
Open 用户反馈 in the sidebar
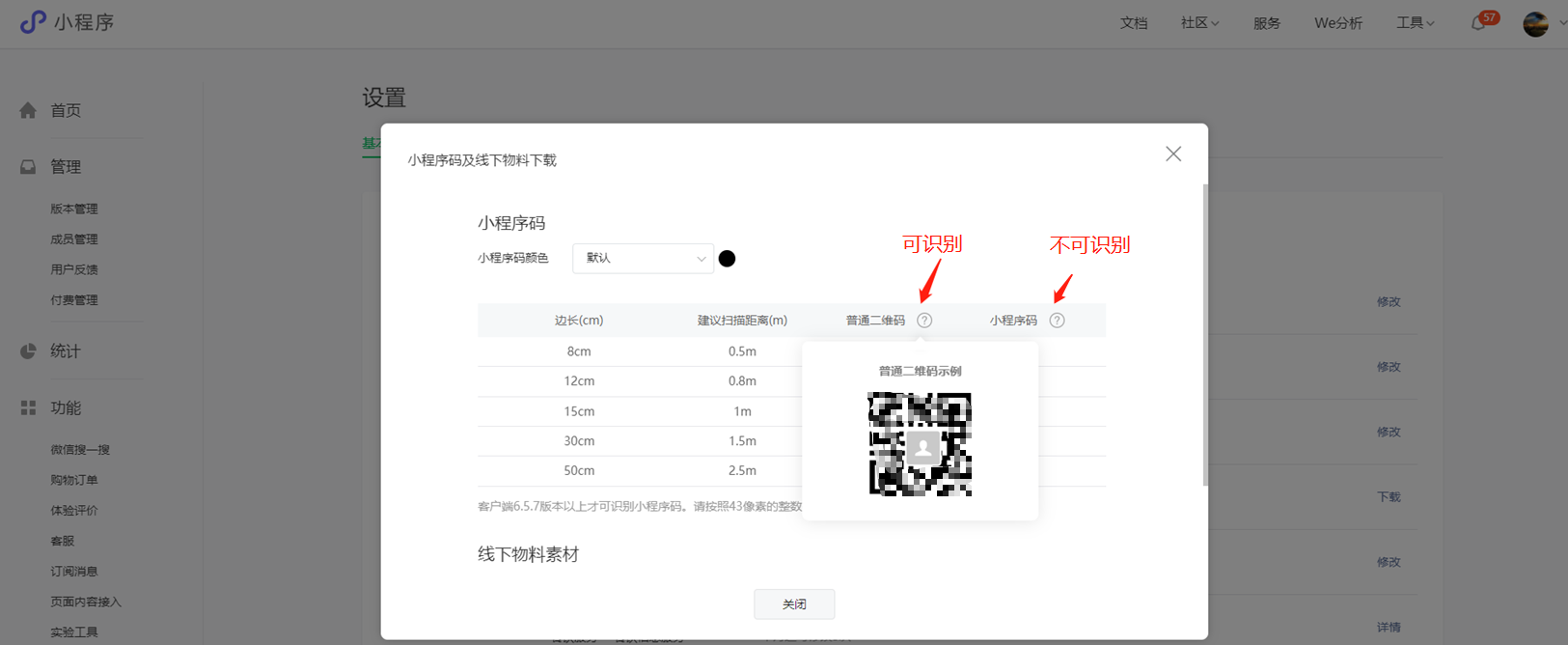tap(74, 269)
